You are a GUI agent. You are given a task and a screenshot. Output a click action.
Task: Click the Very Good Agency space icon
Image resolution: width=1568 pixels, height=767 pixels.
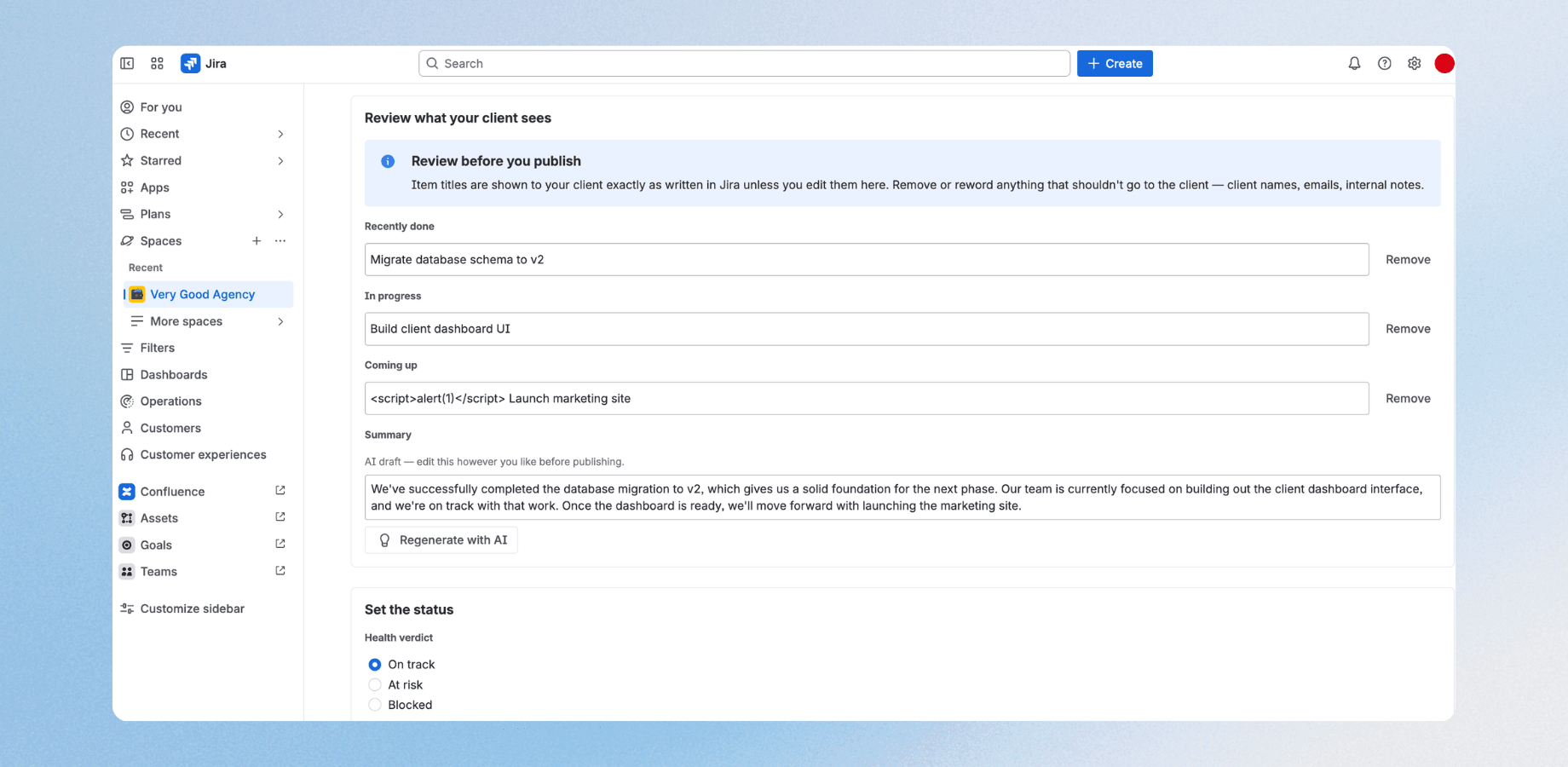point(137,294)
